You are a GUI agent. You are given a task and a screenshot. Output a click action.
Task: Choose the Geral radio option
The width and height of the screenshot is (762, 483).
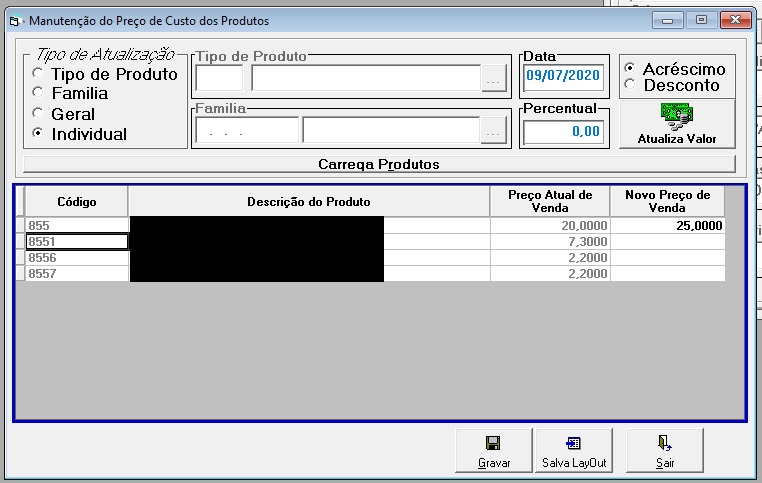(x=37, y=113)
